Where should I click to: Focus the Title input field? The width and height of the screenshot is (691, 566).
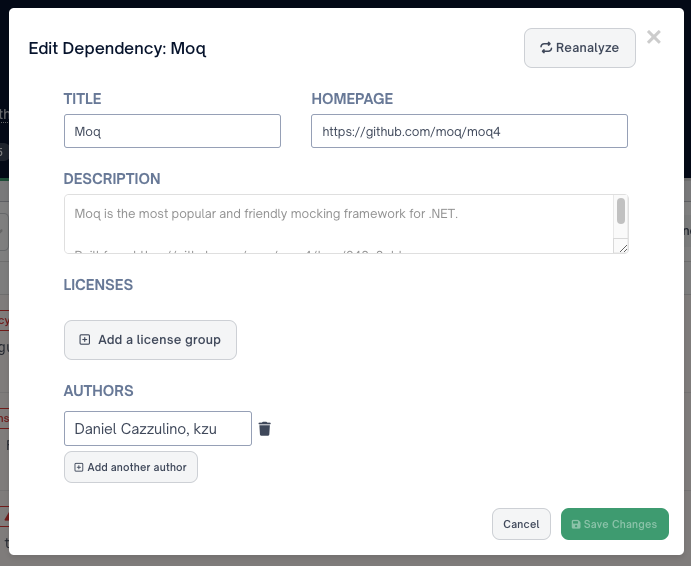(172, 131)
